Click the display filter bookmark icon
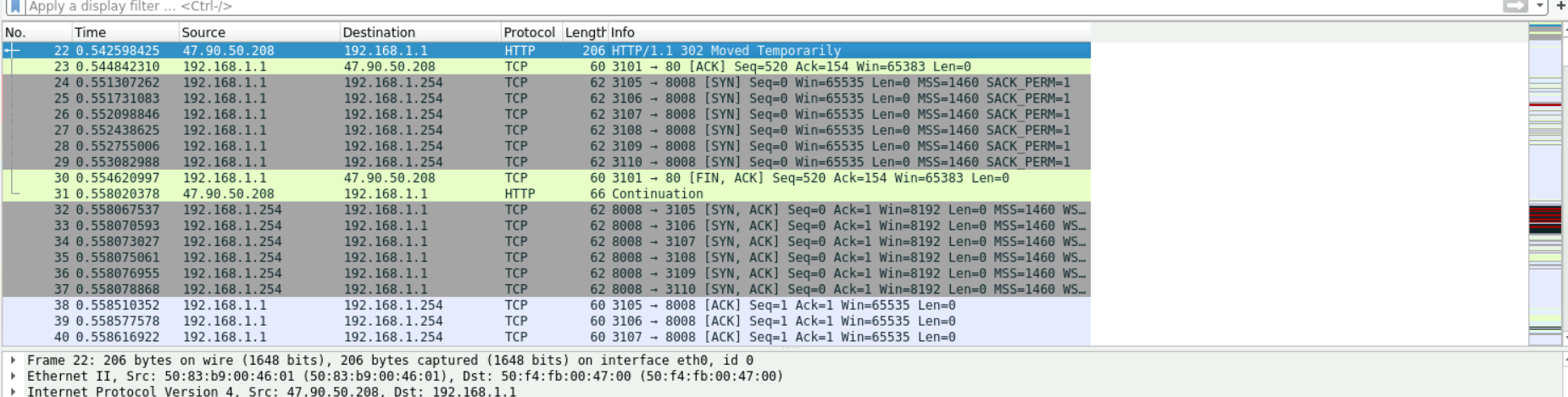Image resolution: width=1568 pixels, height=397 pixels. click(x=14, y=6)
